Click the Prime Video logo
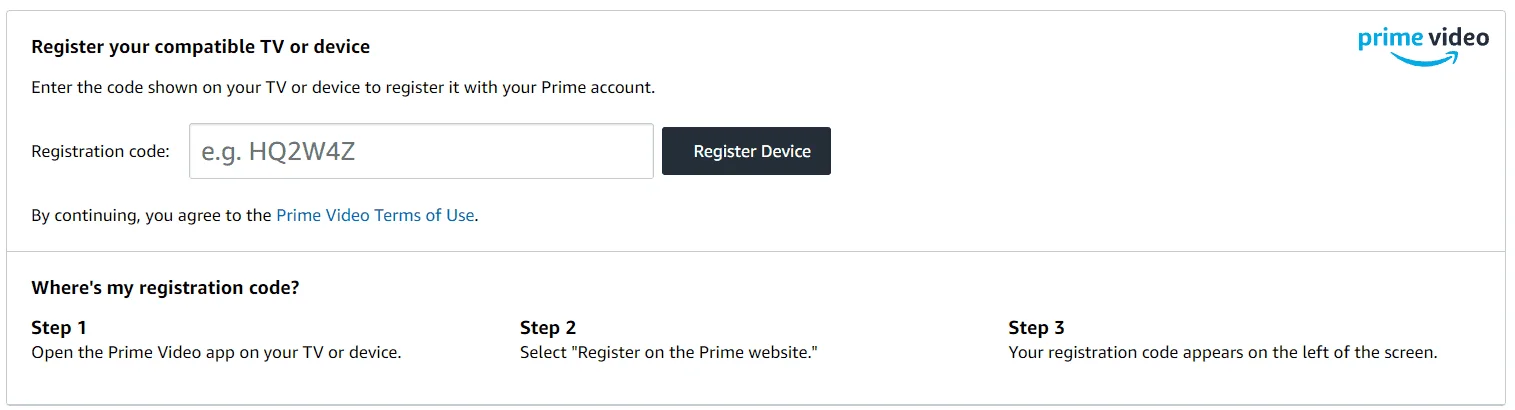Screen dimensions: 1515x410 tap(1423, 46)
